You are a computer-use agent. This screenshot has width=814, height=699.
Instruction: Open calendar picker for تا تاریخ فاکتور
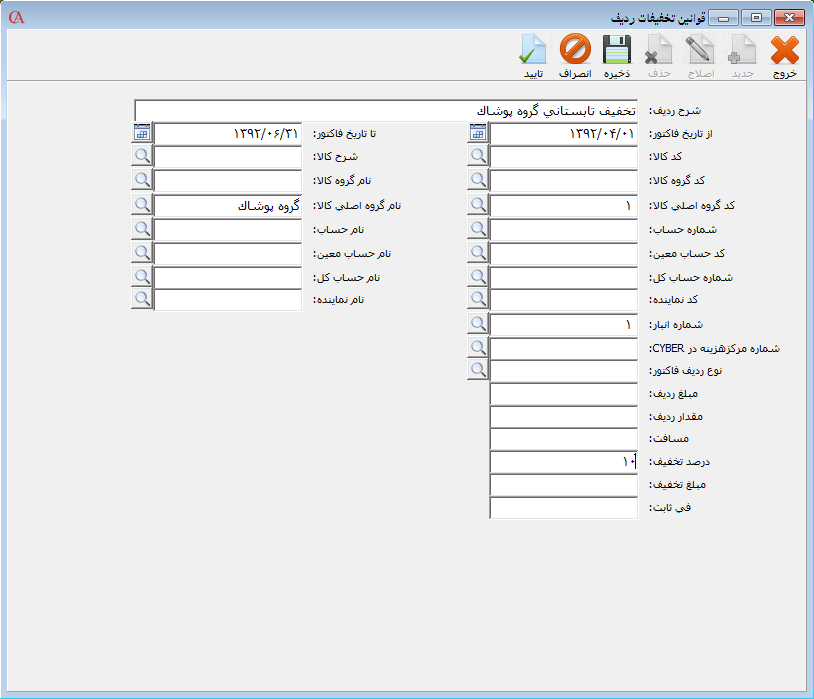142,133
